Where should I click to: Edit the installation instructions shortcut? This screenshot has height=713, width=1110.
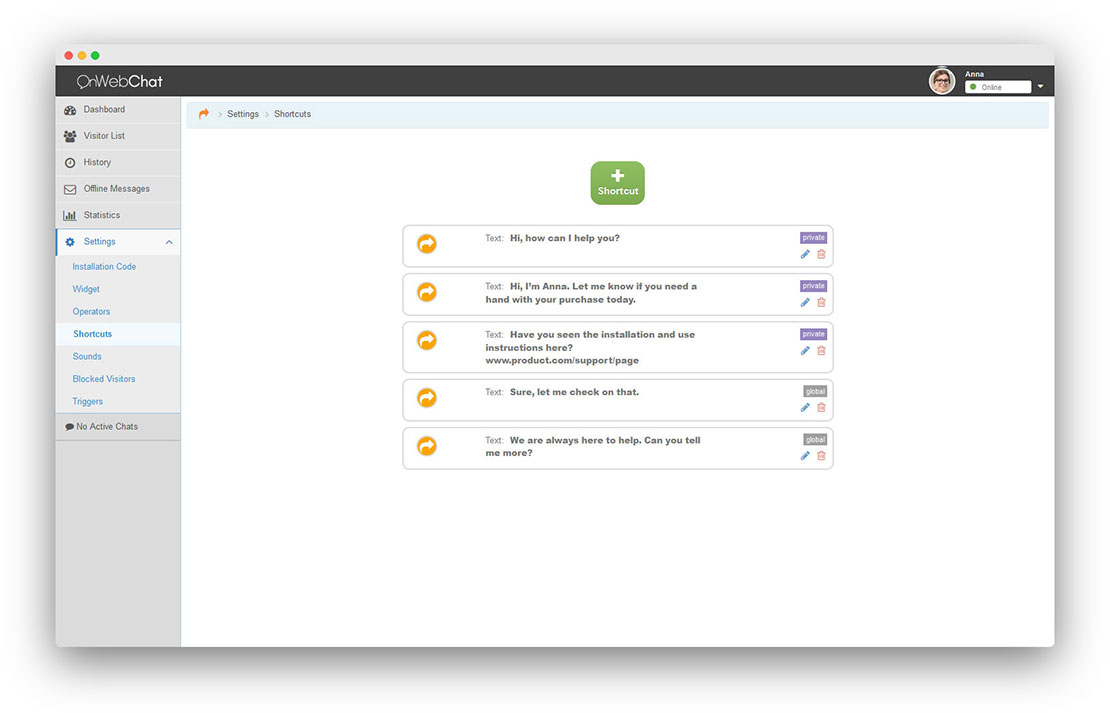point(804,350)
